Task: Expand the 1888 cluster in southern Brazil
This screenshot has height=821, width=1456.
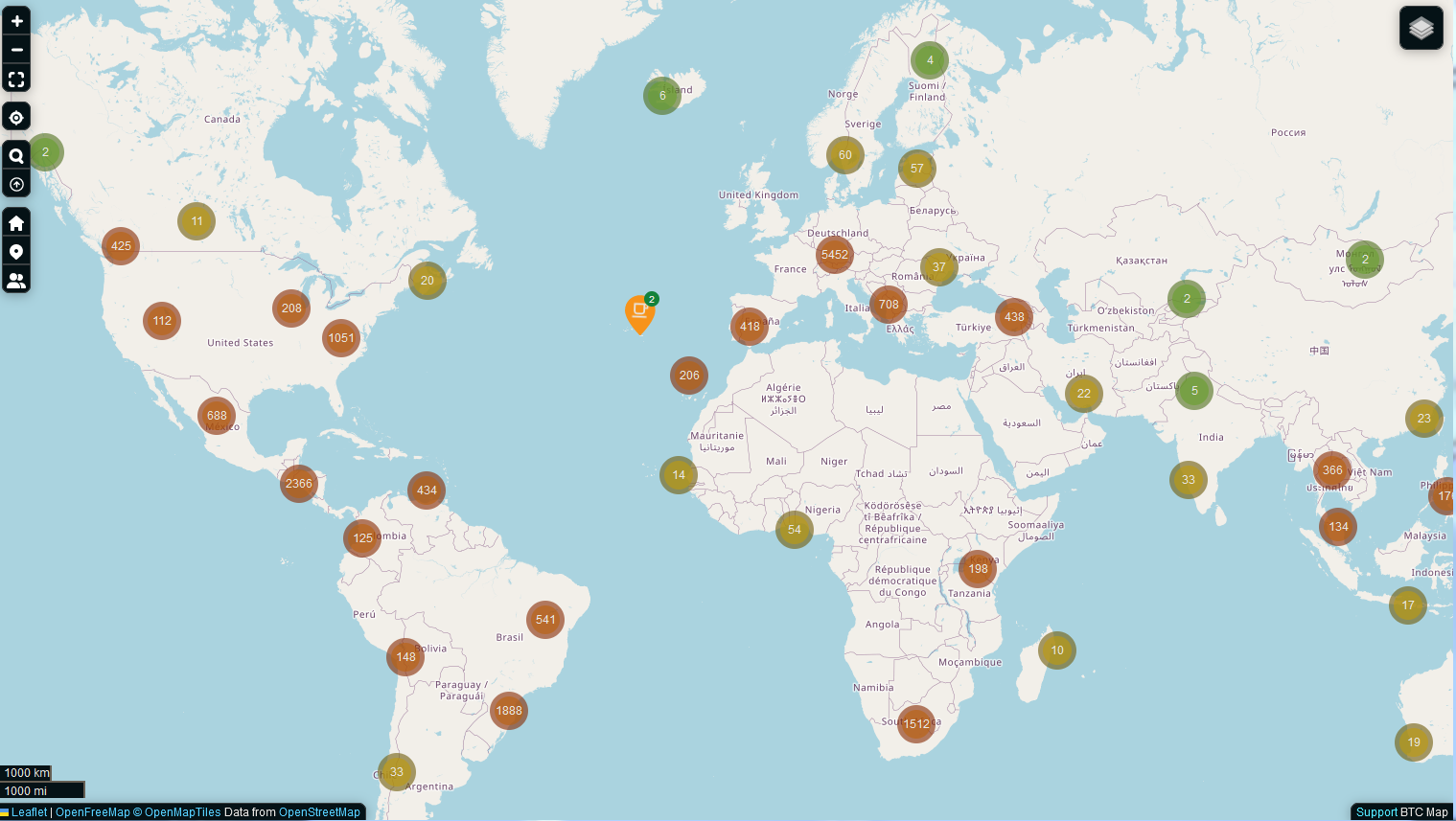Action: (x=509, y=711)
